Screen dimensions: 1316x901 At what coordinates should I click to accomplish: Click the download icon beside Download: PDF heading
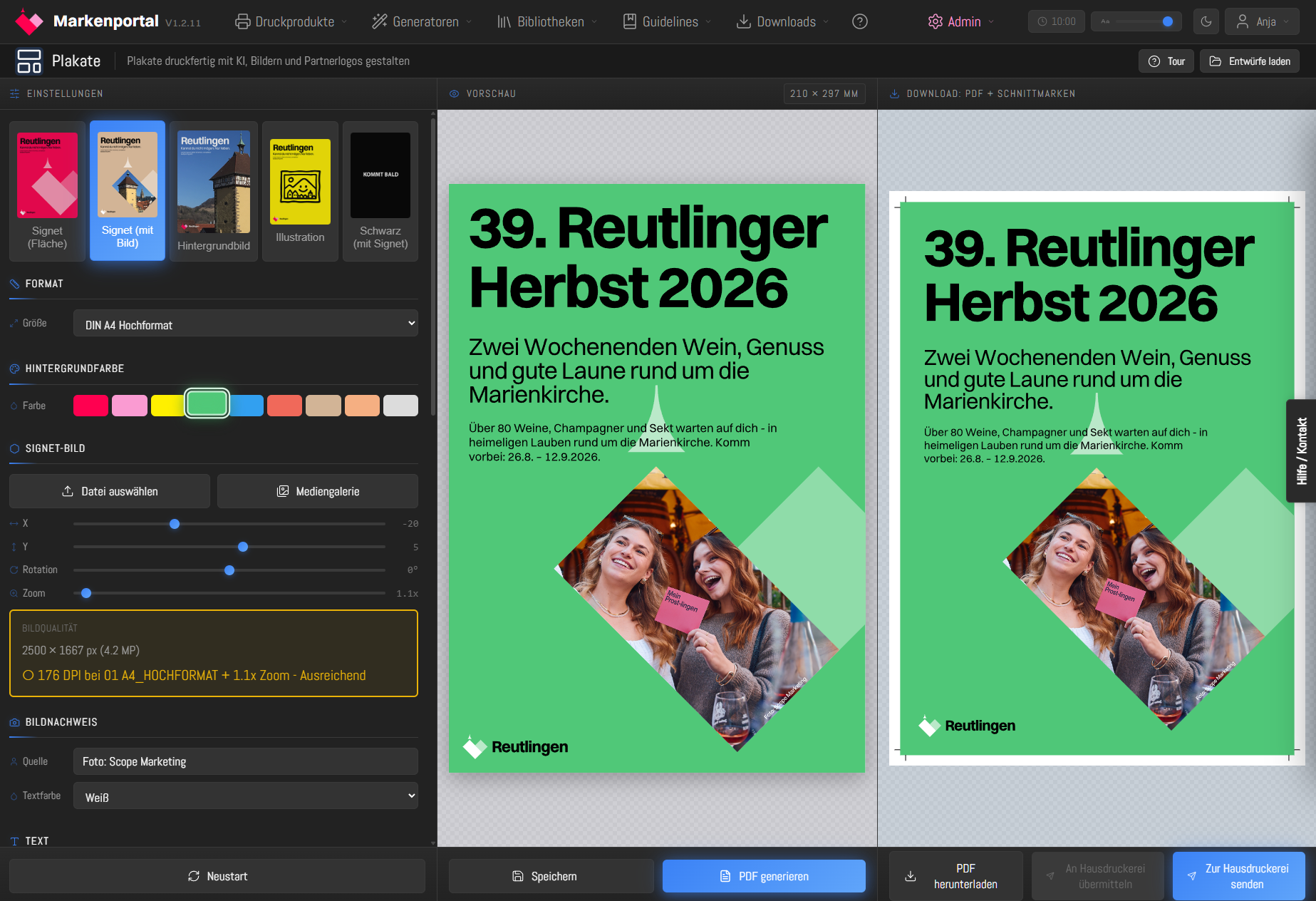[x=894, y=93]
